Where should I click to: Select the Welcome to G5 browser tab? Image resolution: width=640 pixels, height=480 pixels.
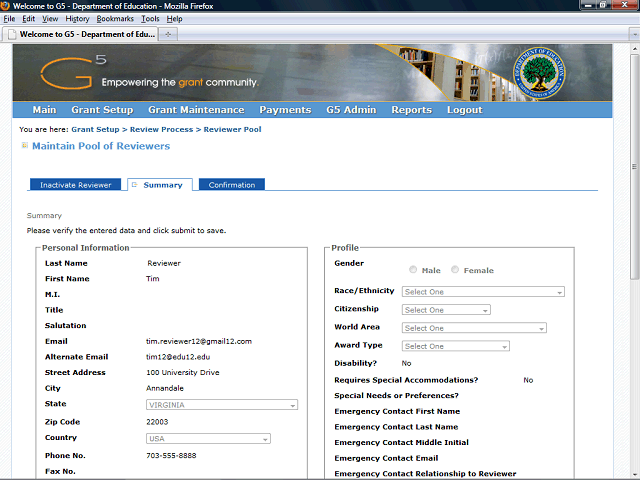coord(80,34)
